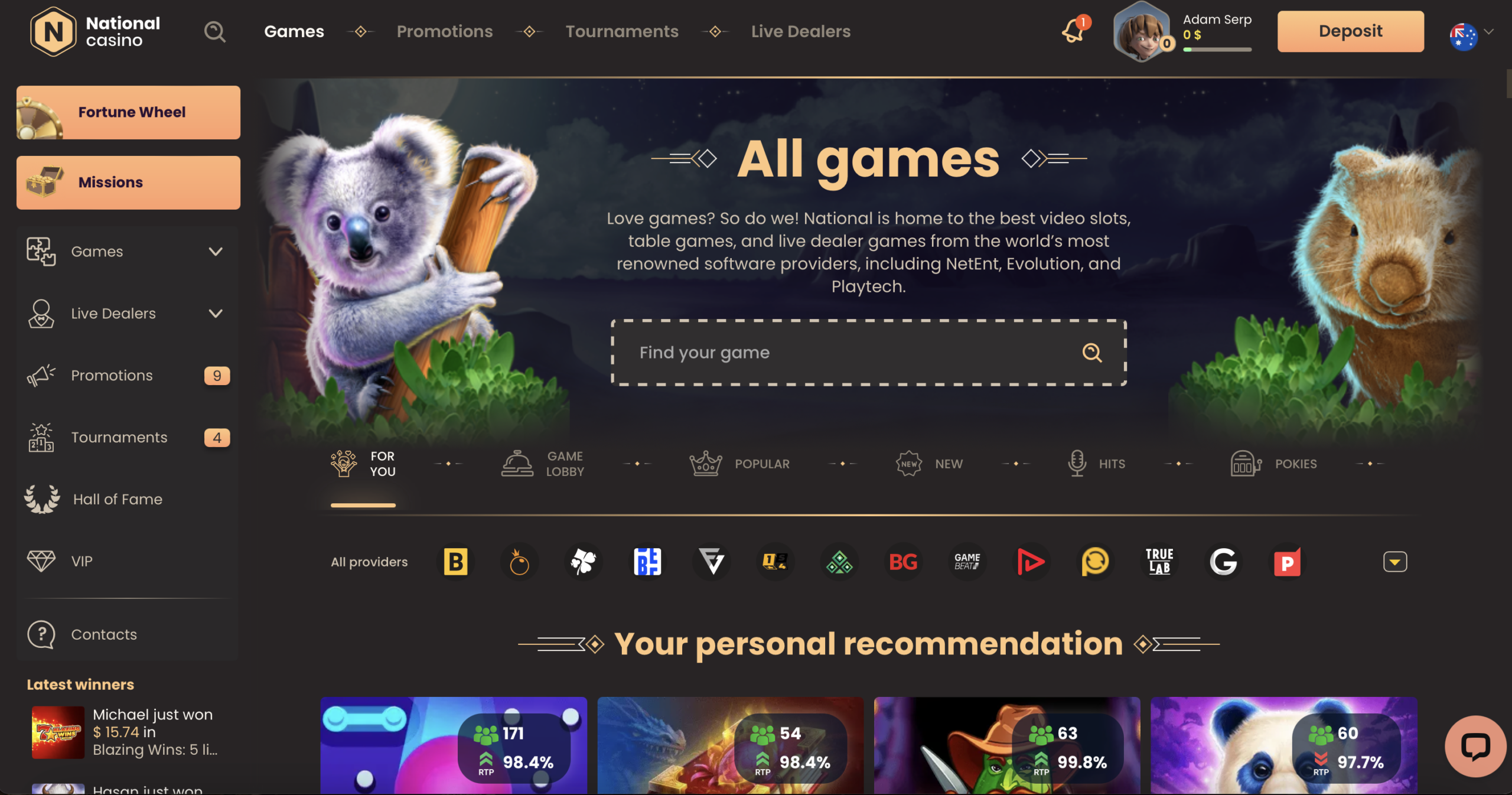Viewport: 1512px width, 795px height.
Task: Click the header search magnifier icon
Action: (215, 31)
